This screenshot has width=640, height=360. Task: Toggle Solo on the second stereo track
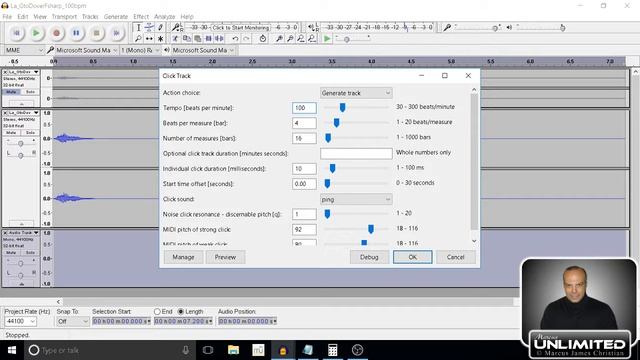pyautogui.click(x=30, y=133)
